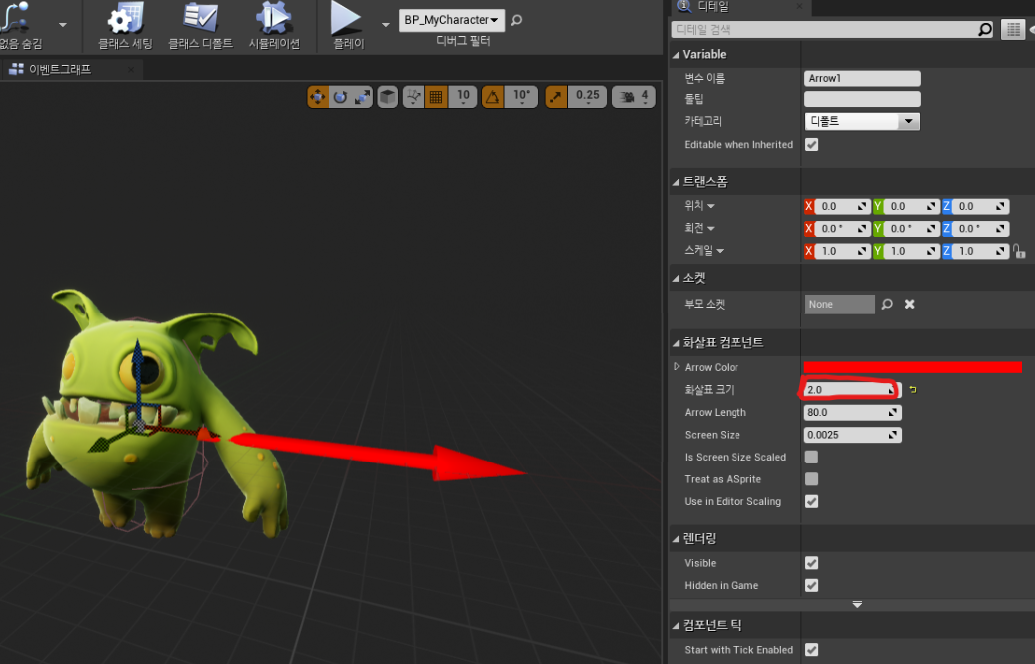Open property matrix grid view icon
The height and width of the screenshot is (664, 1035).
pyautogui.click(x=1013, y=30)
